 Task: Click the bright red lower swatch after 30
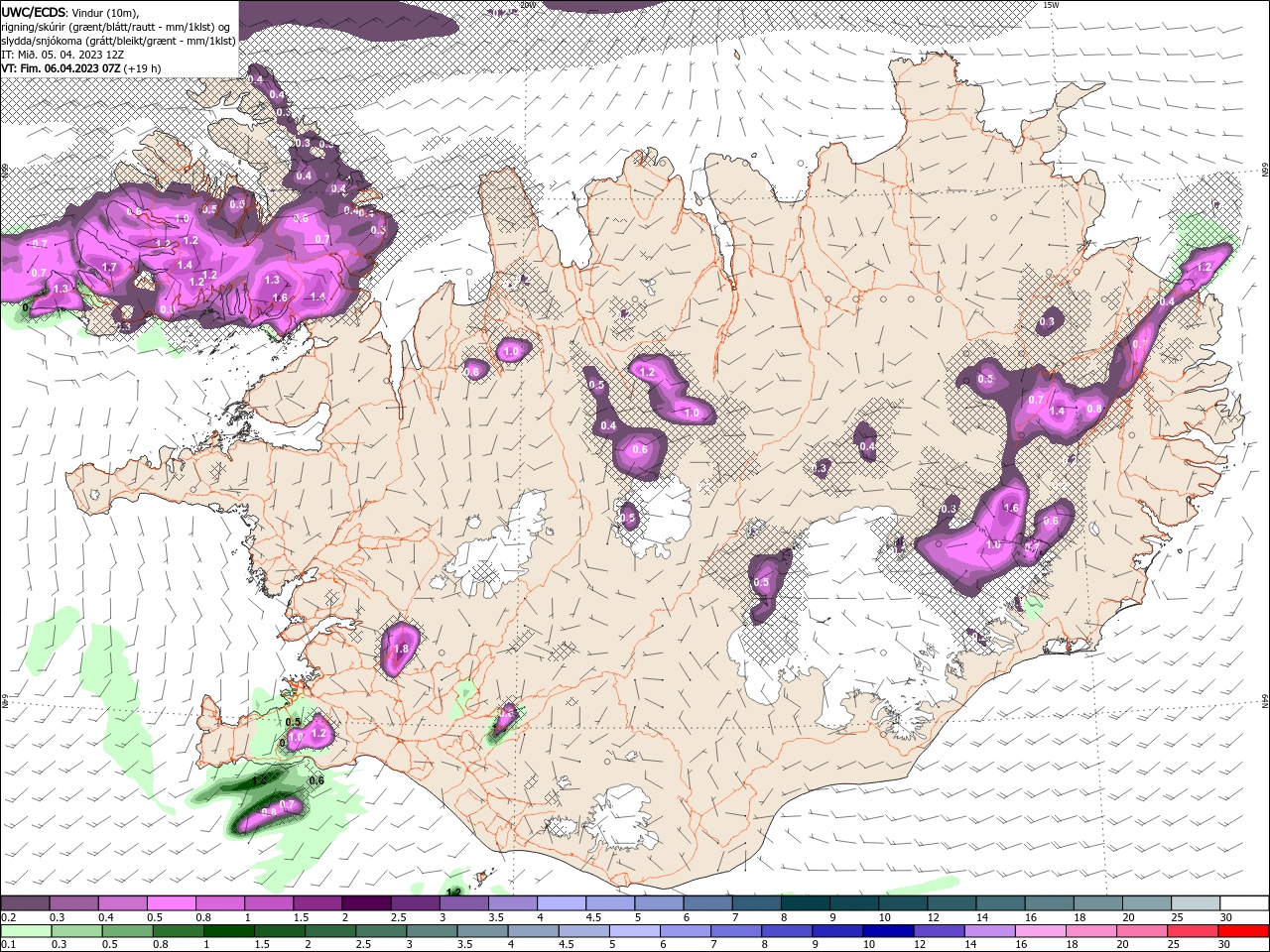[x=1242, y=931]
